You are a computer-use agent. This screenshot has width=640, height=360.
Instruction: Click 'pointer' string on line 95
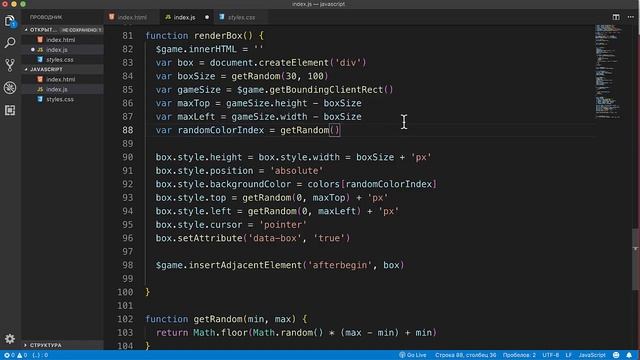point(283,225)
